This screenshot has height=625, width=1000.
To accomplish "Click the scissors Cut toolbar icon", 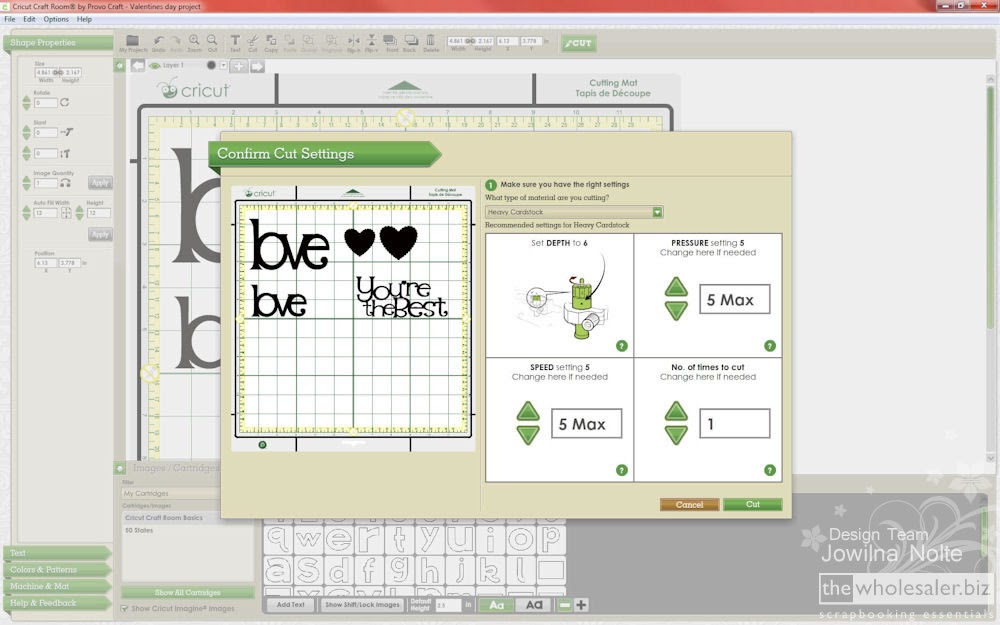I will (x=253, y=41).
